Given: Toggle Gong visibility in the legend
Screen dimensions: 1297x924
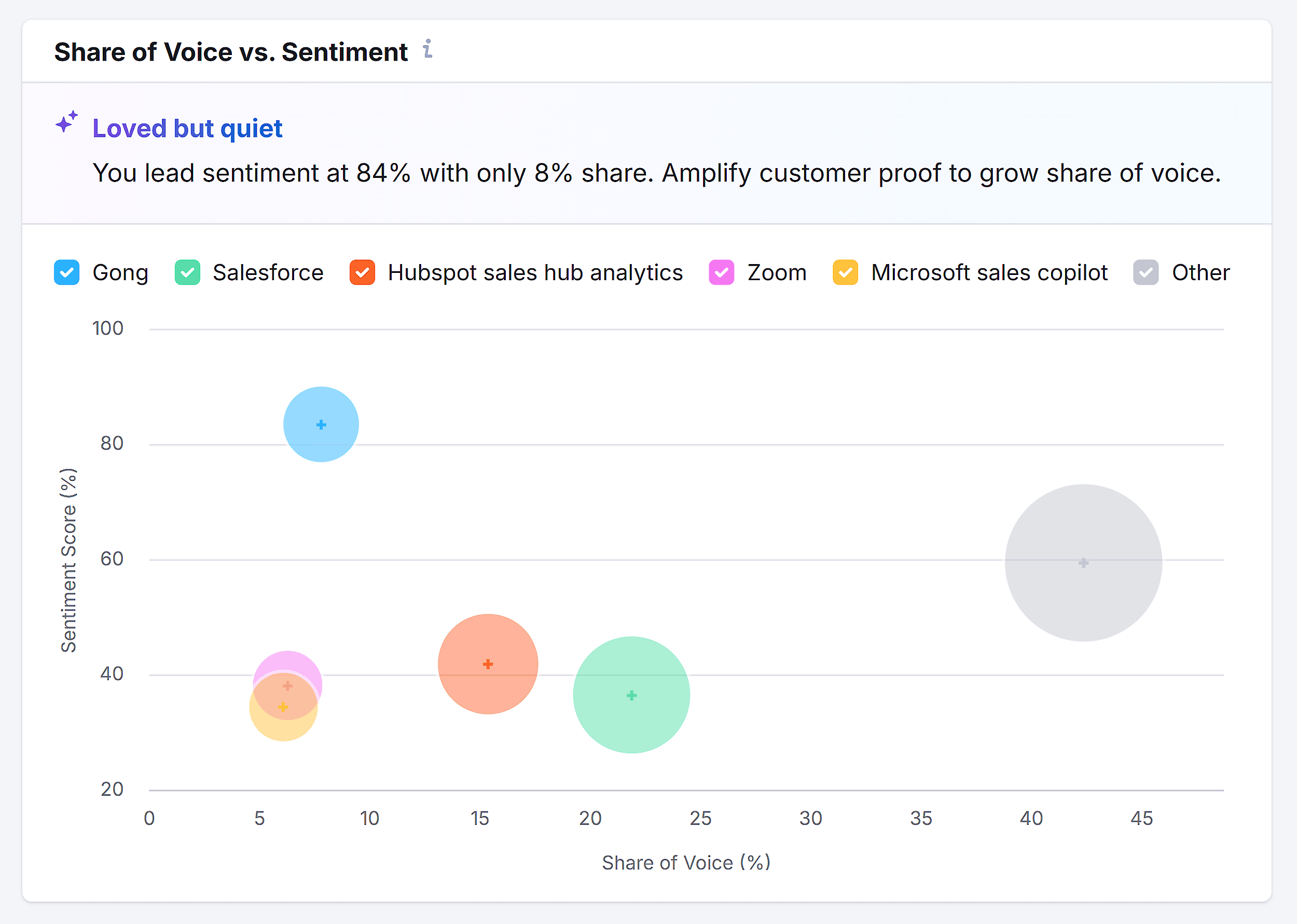Looking at the screenshot, I should [120, 272].
